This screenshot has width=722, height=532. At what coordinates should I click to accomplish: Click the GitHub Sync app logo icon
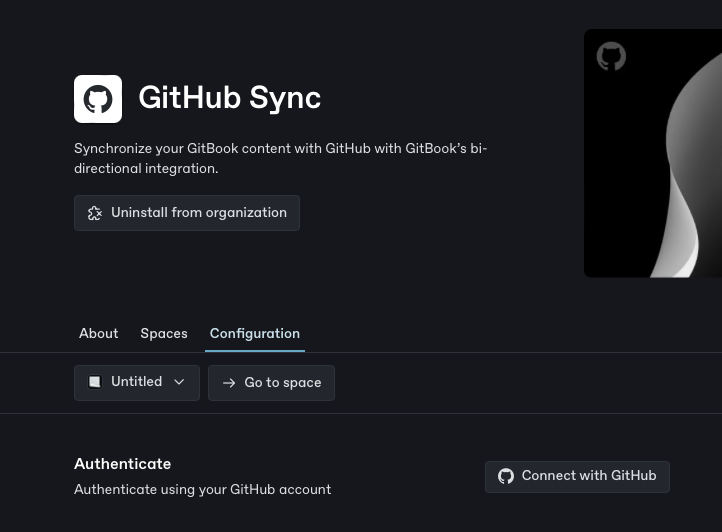pyautogui.click(x=98, y=99)
